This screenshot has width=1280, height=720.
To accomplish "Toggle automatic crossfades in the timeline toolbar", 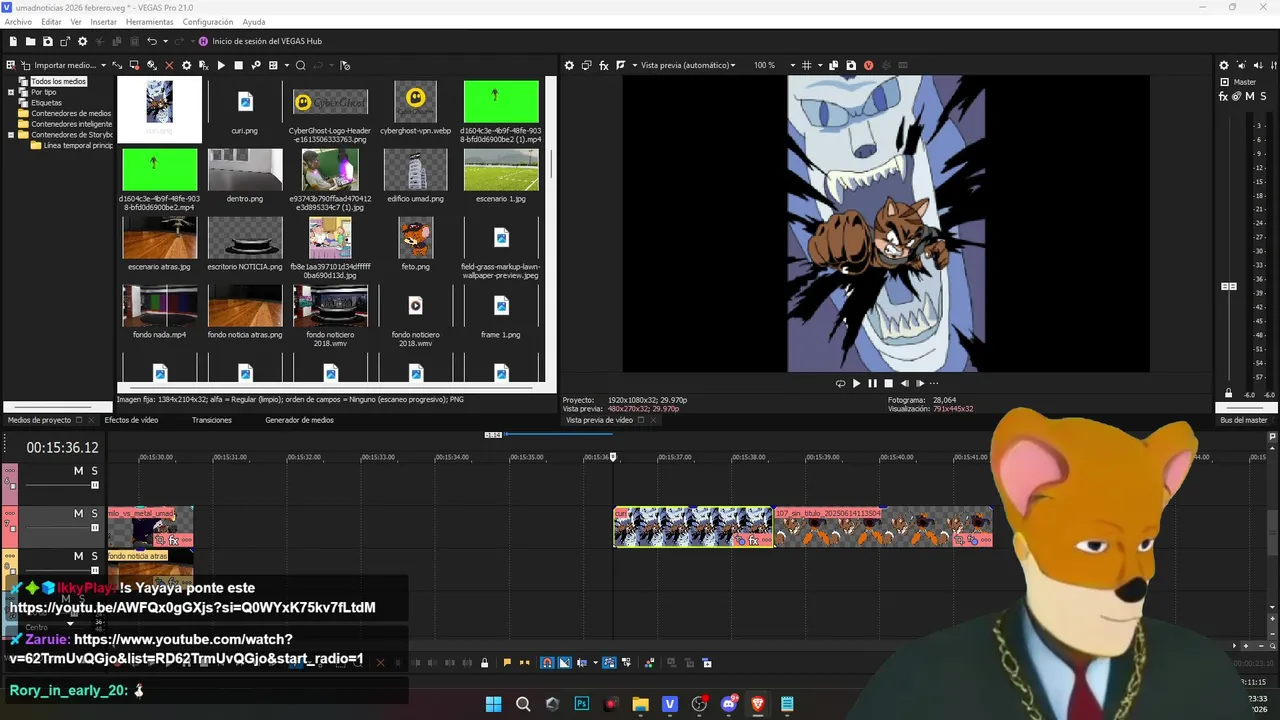I will click(x=565, y=662).
